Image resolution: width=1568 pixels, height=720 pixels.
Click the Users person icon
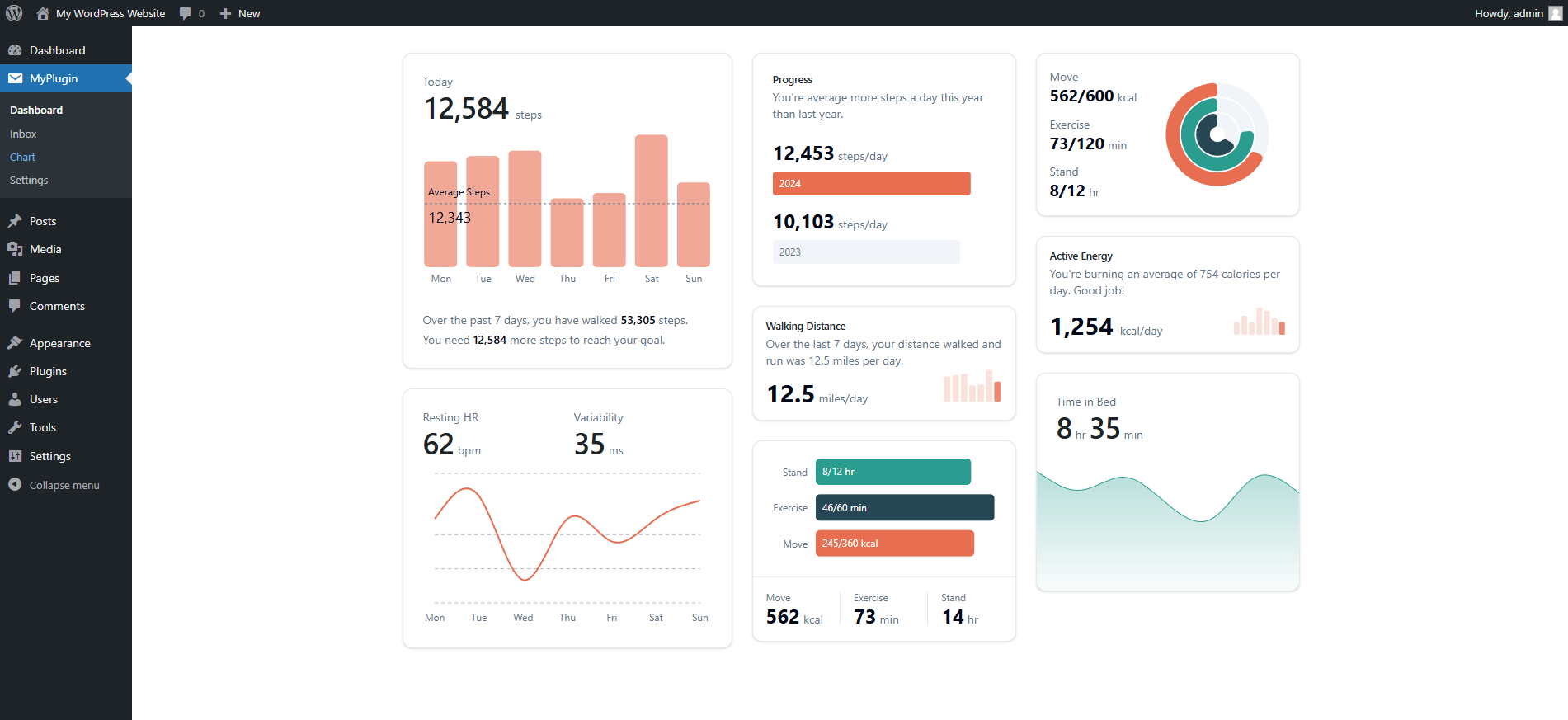[15, 399]
